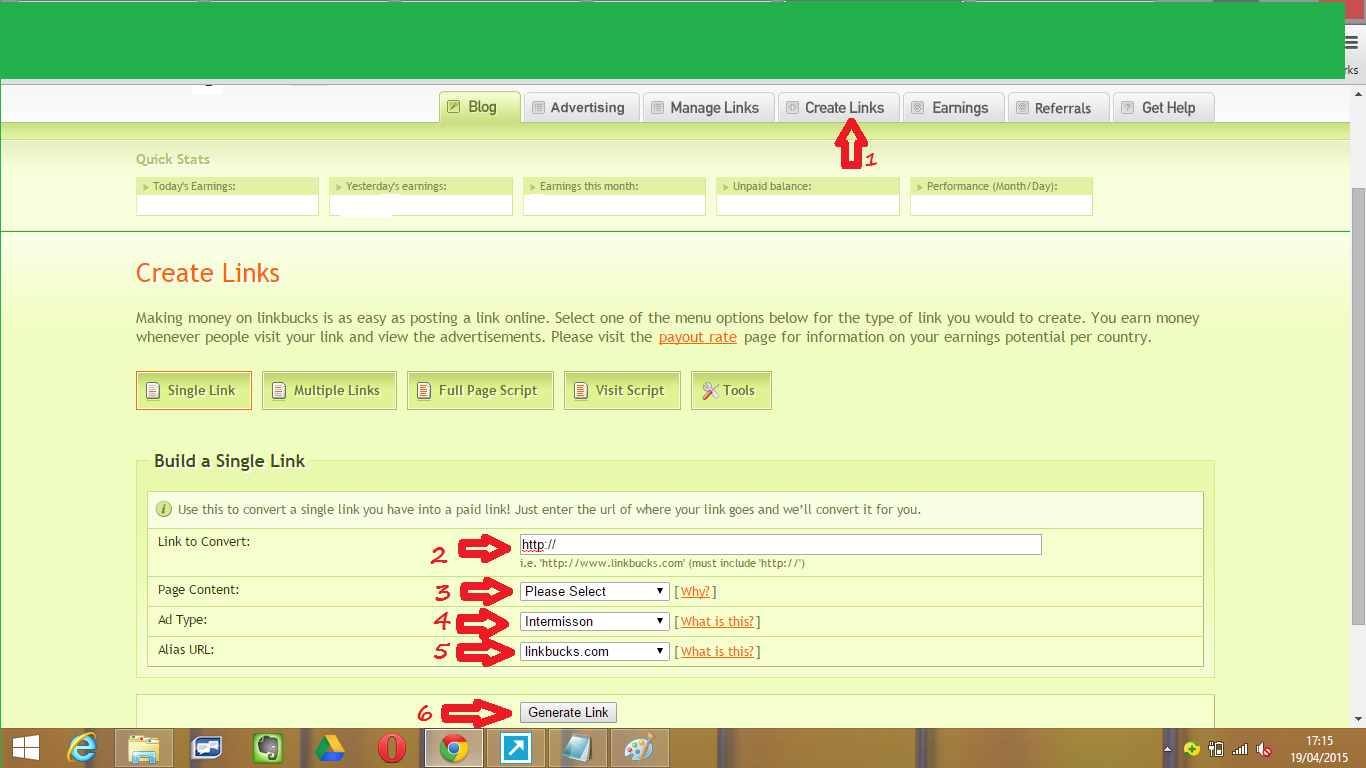Open Google Chrome from the taskbar
This screenshot has width=1366, height=768.
(453, 747)
